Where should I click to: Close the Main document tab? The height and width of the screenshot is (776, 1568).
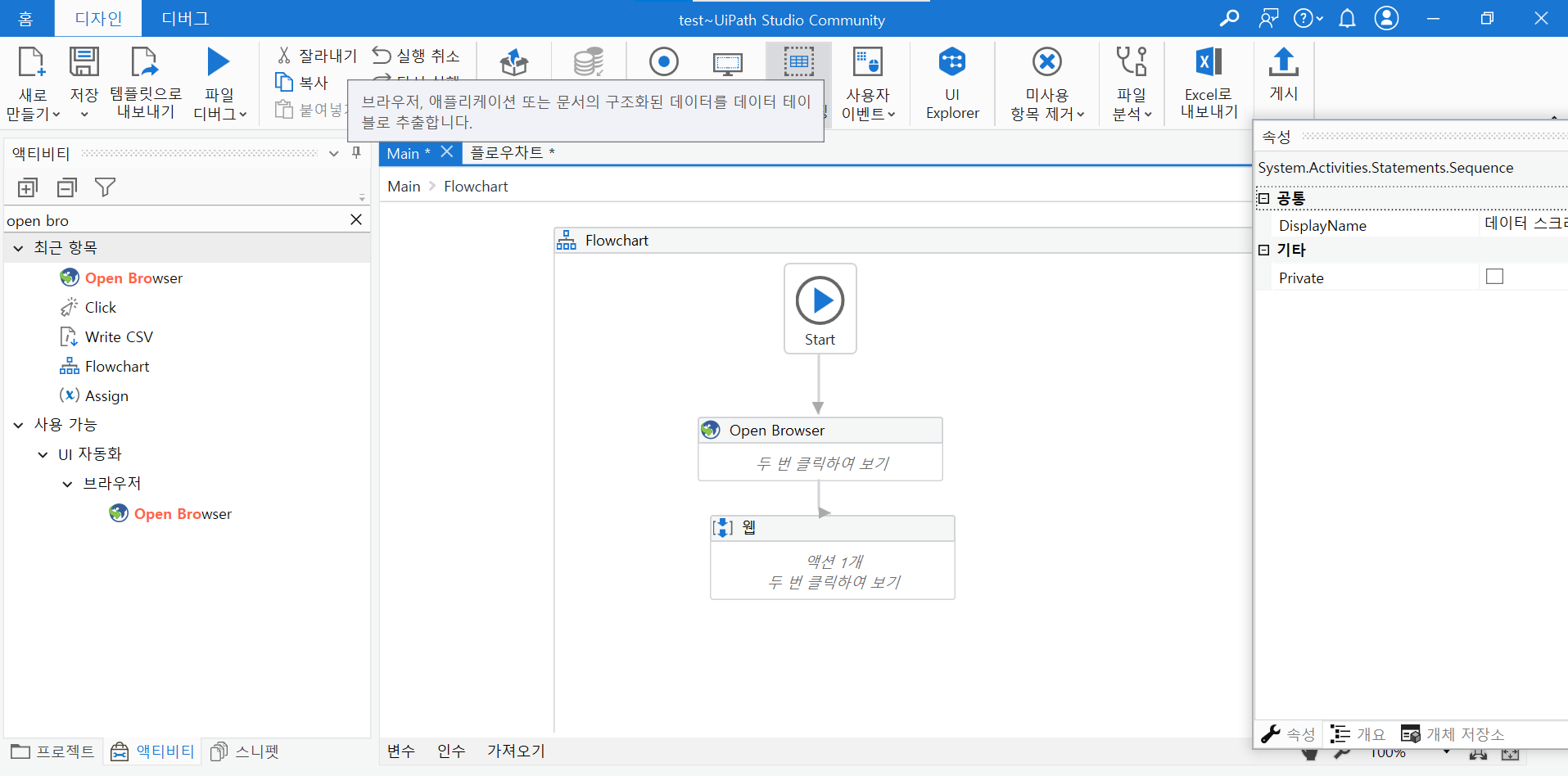[x=447, y=152]
